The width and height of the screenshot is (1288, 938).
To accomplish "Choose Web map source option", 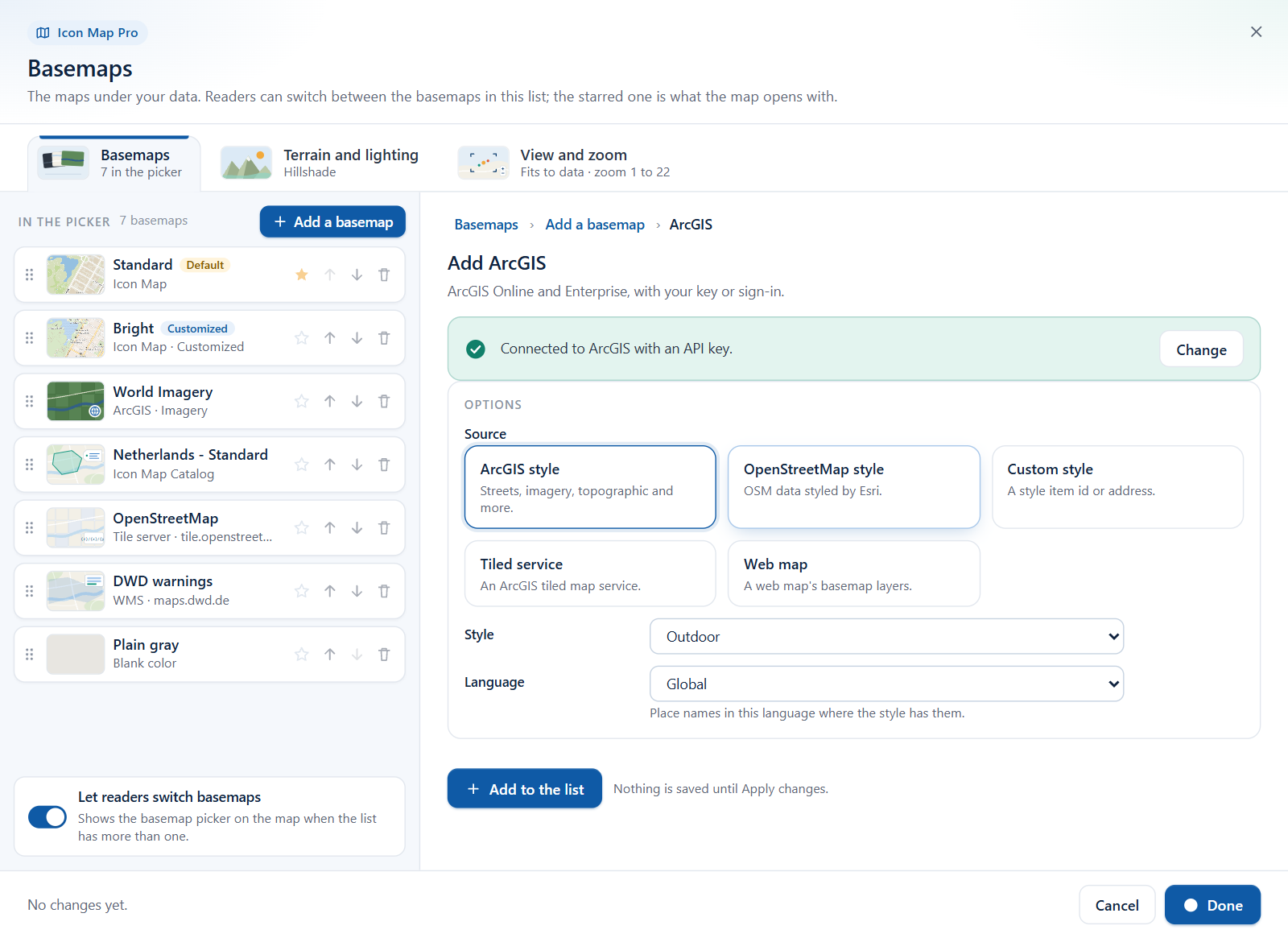I will (854, 573).
